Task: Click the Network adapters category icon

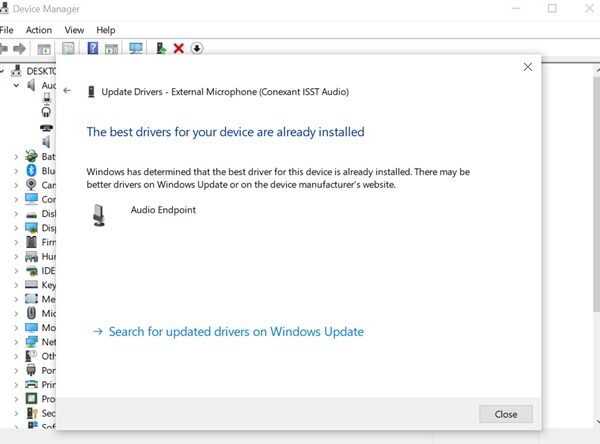Action: [x=31, y=342]
